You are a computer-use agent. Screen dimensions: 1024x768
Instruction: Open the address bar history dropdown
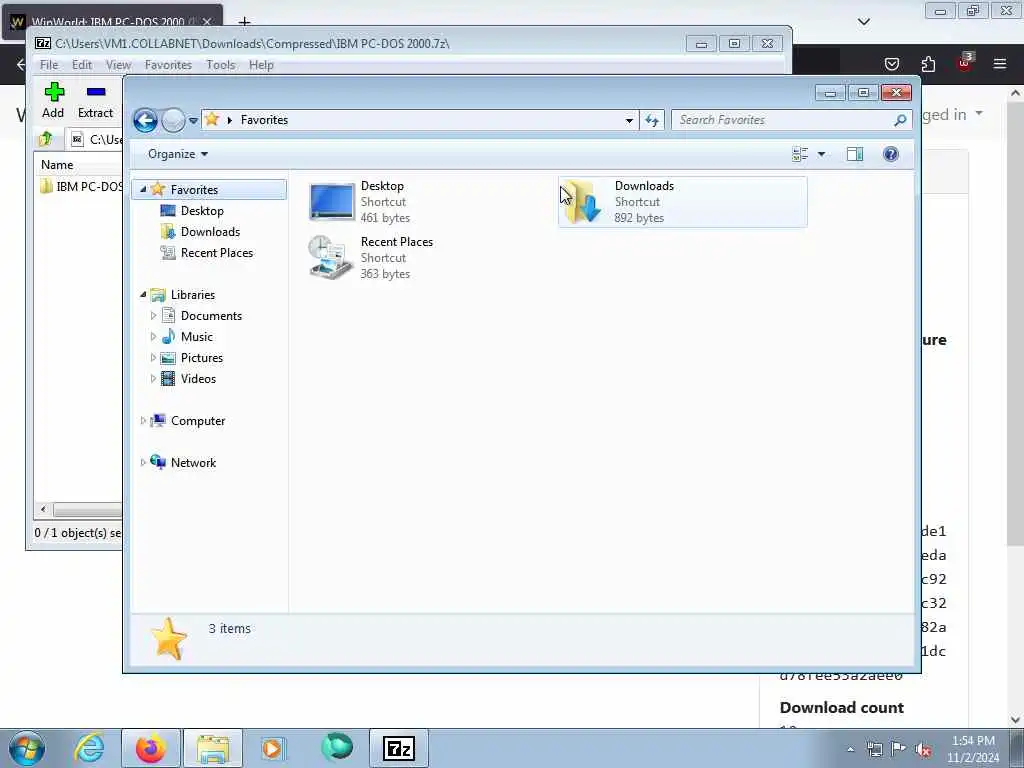pyautogui.click(x=629, y=120)
